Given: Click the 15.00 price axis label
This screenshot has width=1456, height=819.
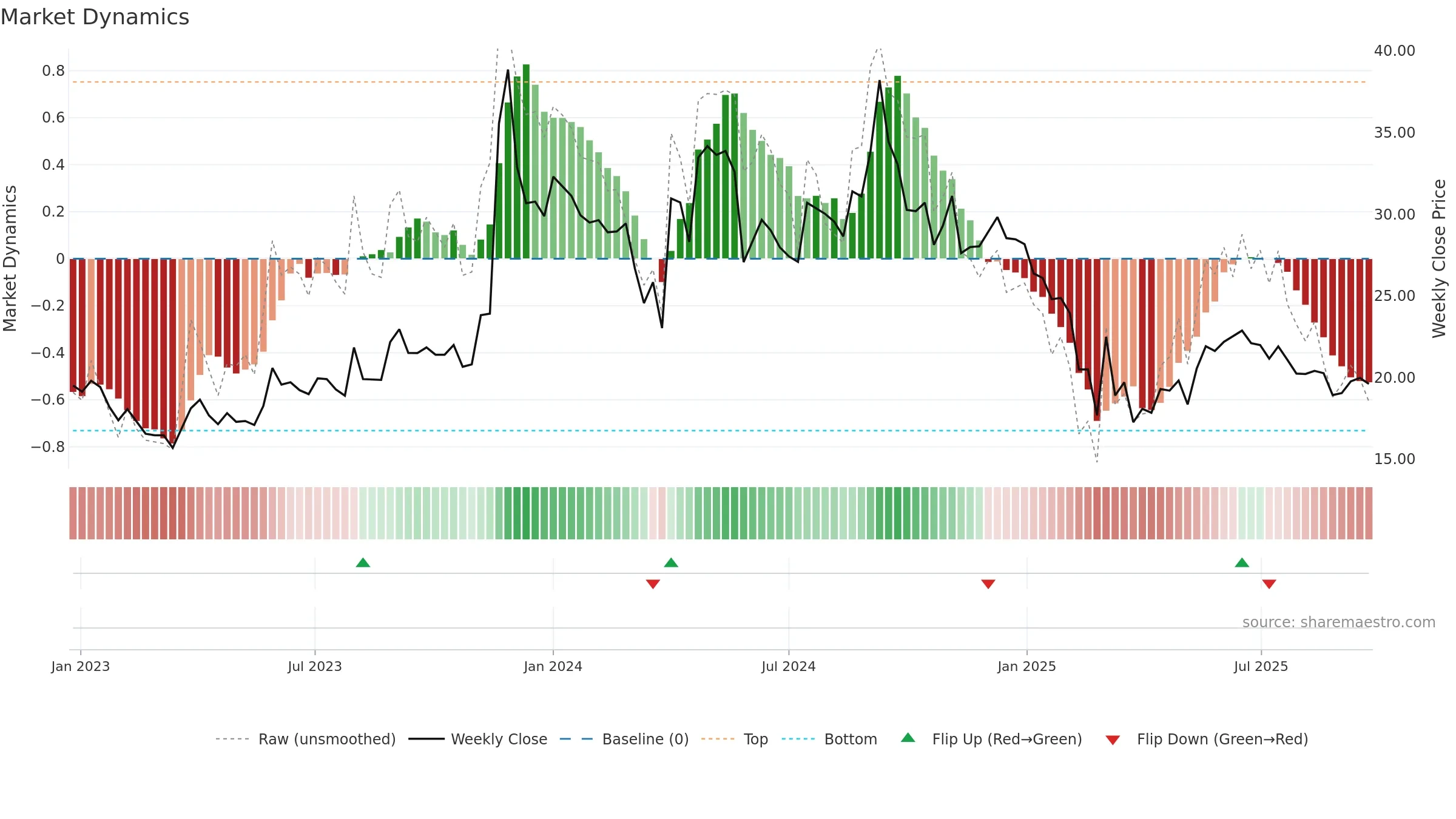Looking at the screenshot, I should (1395, 459).
